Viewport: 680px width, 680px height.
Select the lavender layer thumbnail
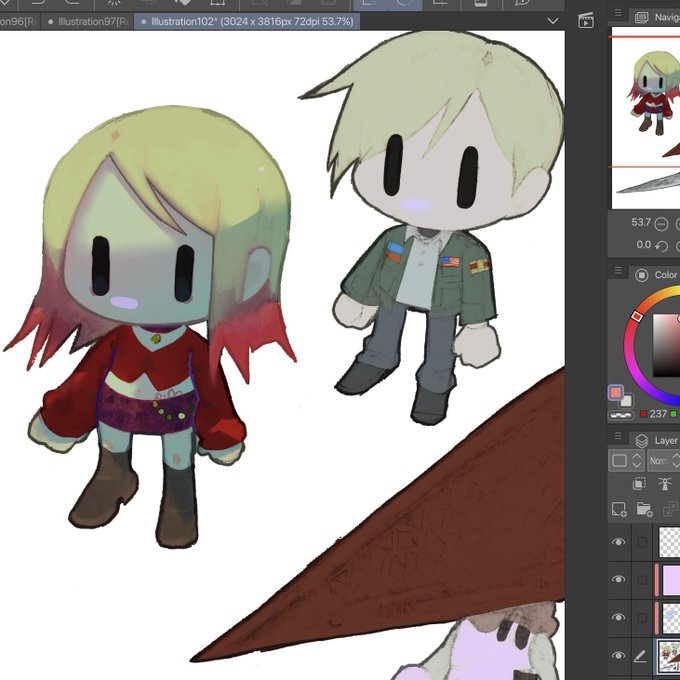(669, 580)
